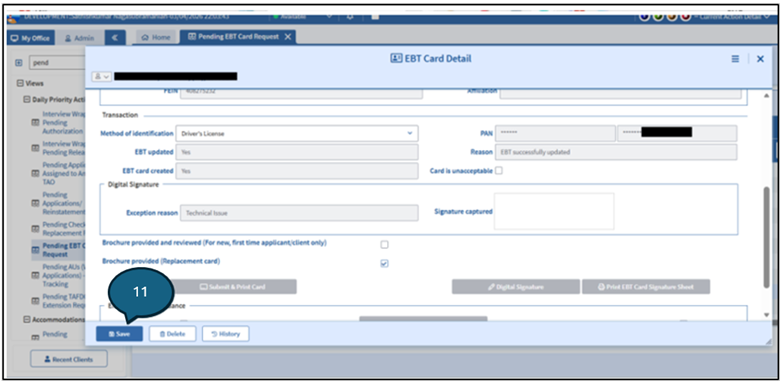
Task: Click grid icon beside Pending Check Replacement
Action: (35, 229)
